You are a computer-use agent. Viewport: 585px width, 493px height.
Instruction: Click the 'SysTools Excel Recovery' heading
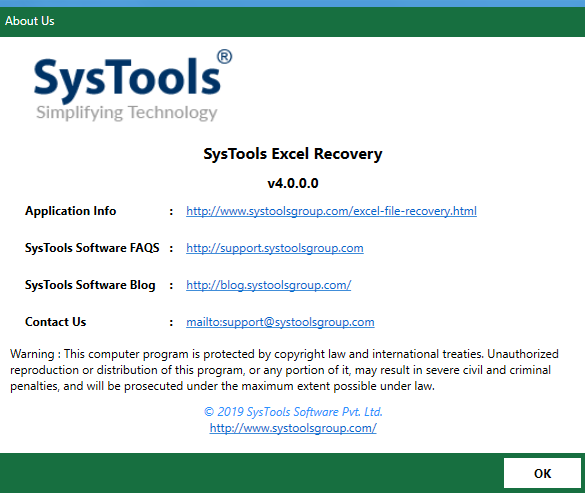point(293,154)
